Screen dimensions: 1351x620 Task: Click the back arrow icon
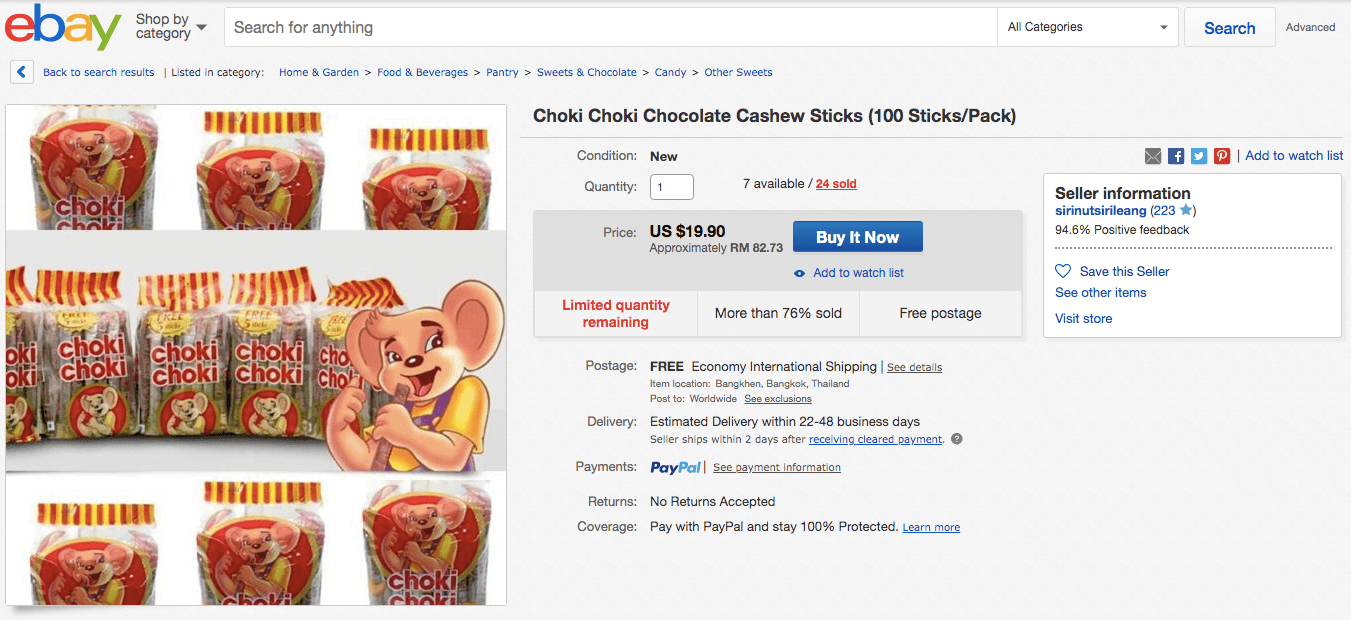21,72
